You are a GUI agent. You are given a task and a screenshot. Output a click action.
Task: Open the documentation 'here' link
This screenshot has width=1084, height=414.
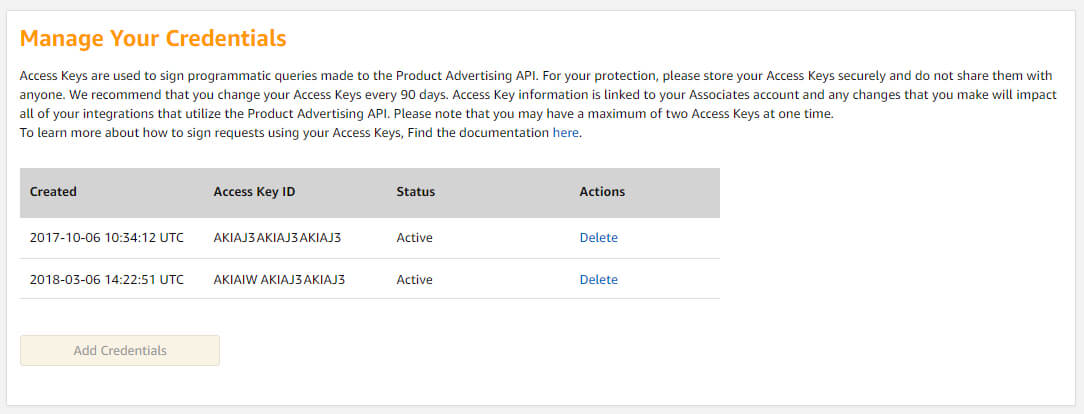click(x=565, y=133)
